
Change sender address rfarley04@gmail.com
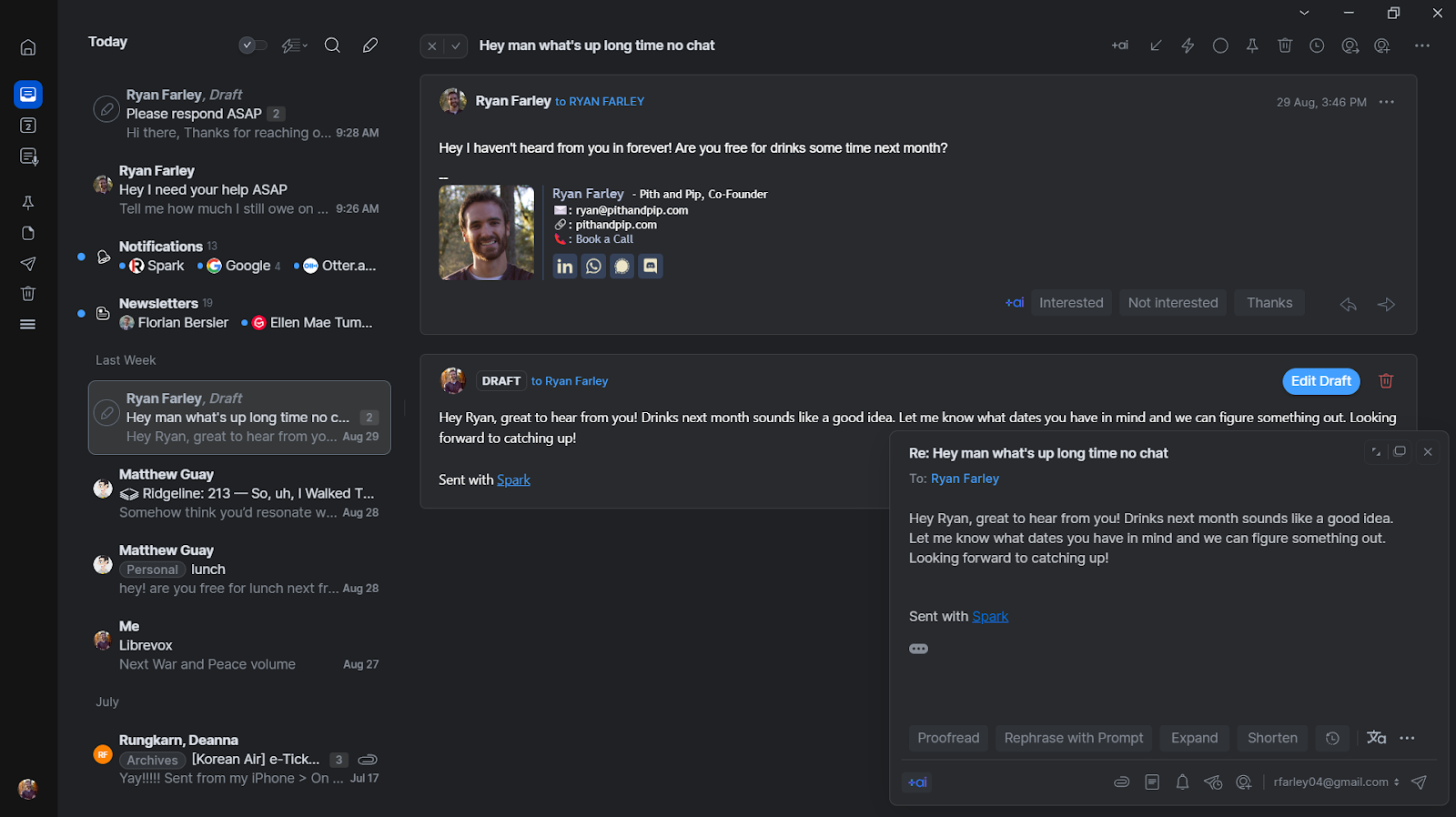1335,782
